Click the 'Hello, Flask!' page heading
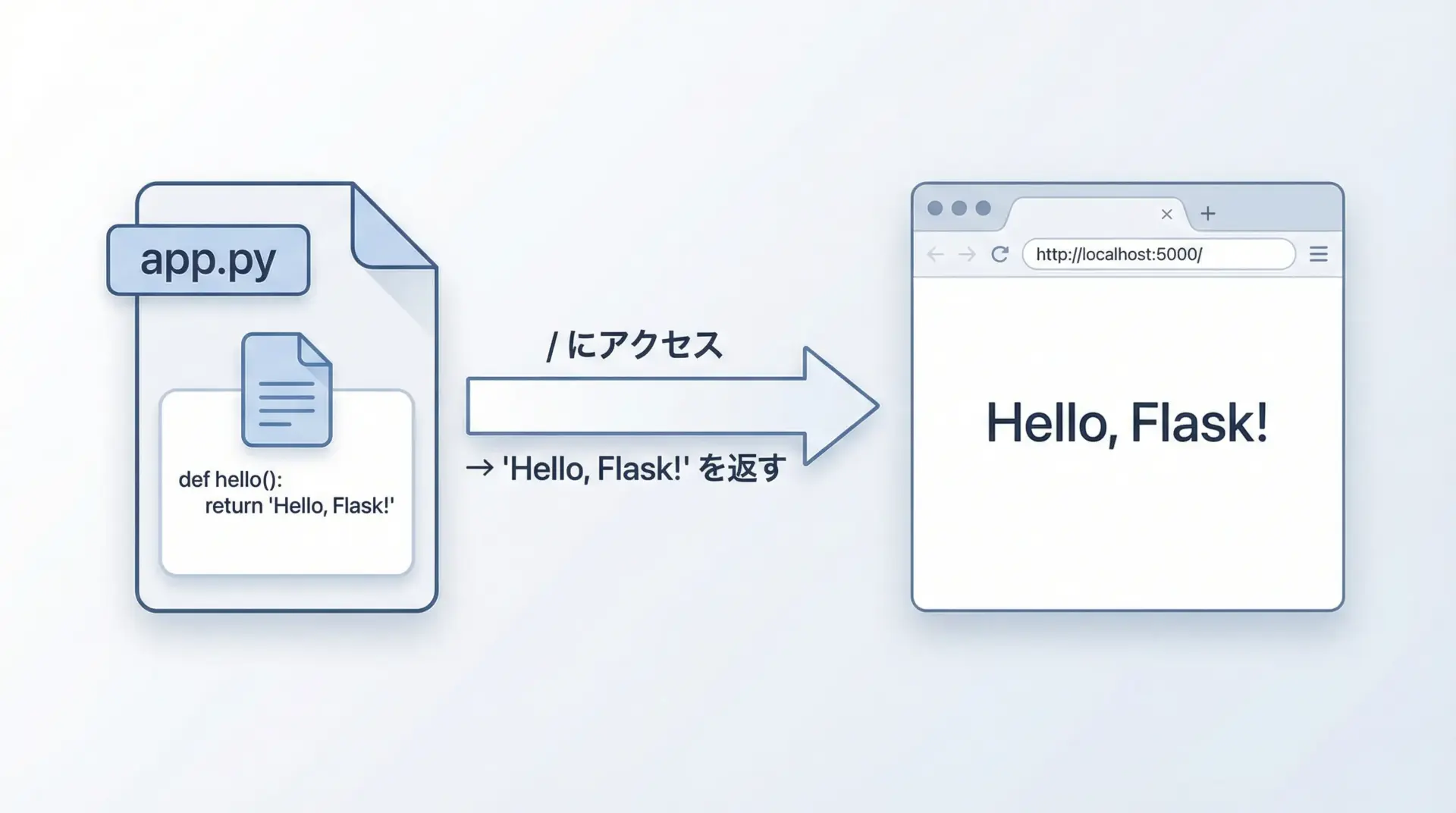 pos(1127,422)
